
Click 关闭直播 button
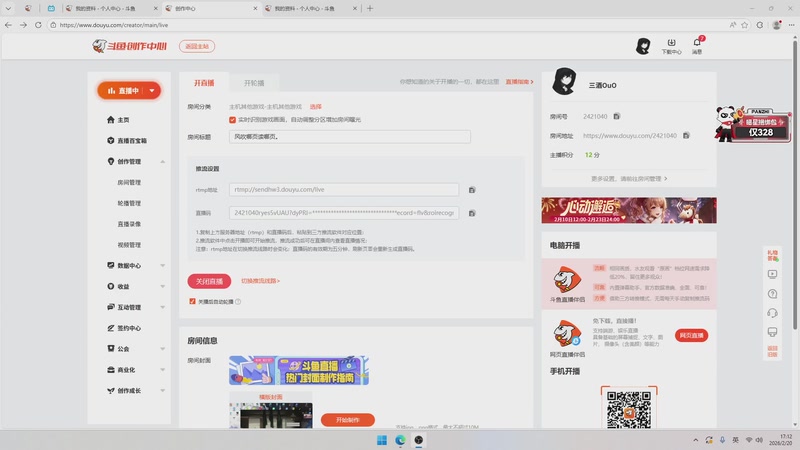(209, 281)
